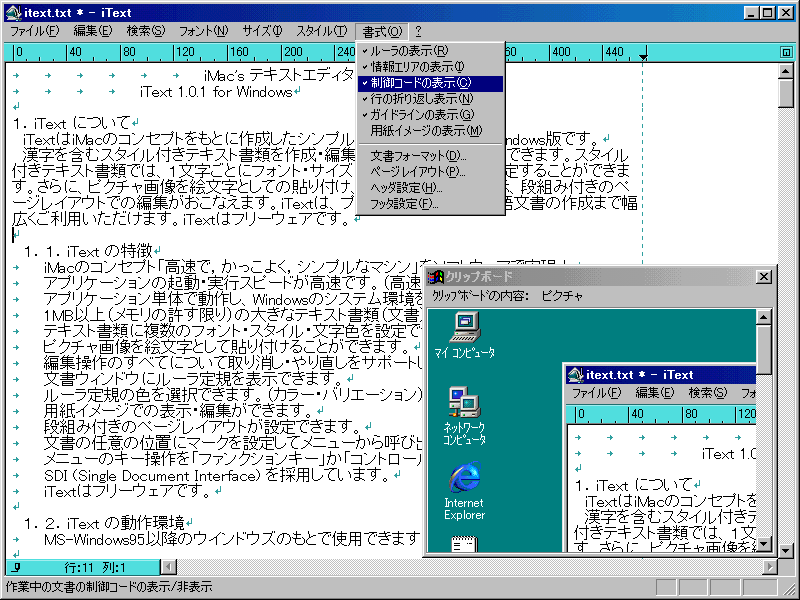Click heading 1. 2. iText の動作環境
The height and width of the screenshot is (600, 800).
tap(104, 523)
